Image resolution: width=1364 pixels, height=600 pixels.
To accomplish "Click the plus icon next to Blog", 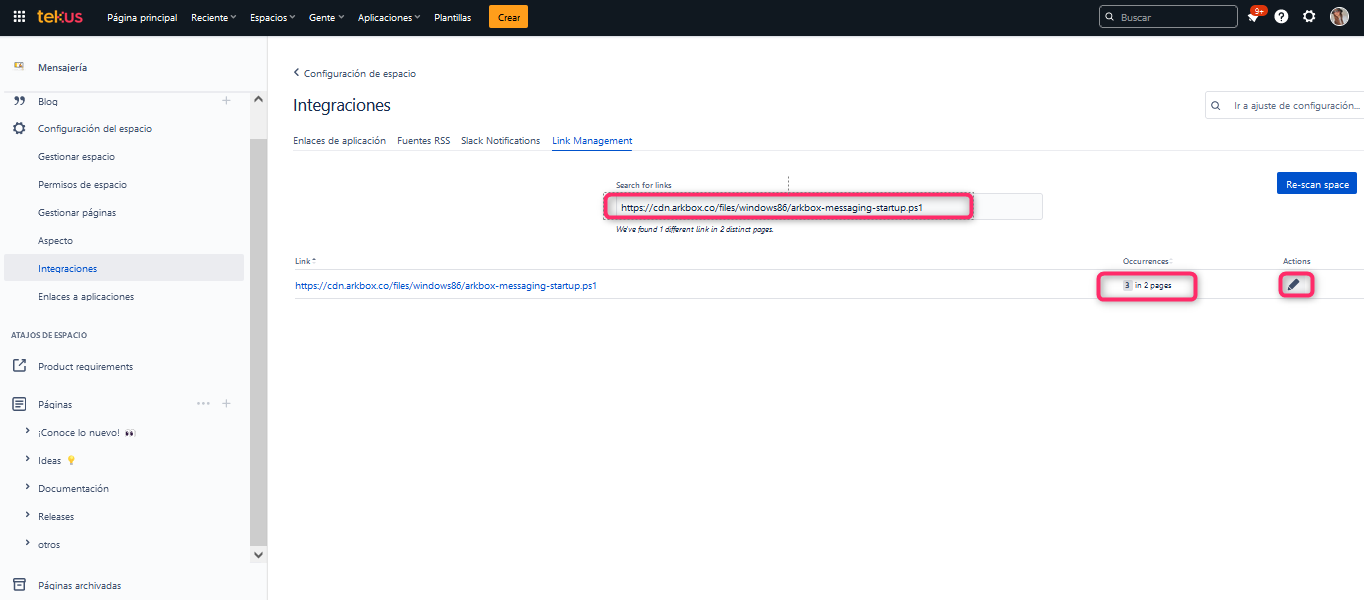I will tap(226, 101).
